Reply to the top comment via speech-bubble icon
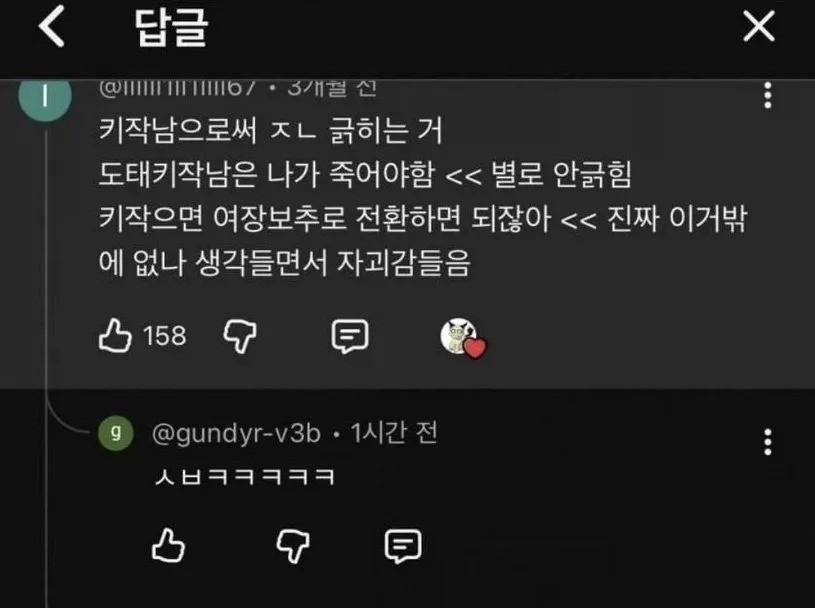This screenshot has width=815, height=608. click(x=350, y=336)
